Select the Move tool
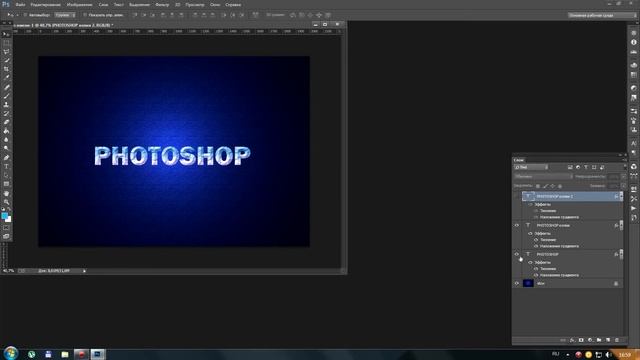Image resolution: width=640 pixels, height=360 pixels. click(x=6, y=34)
